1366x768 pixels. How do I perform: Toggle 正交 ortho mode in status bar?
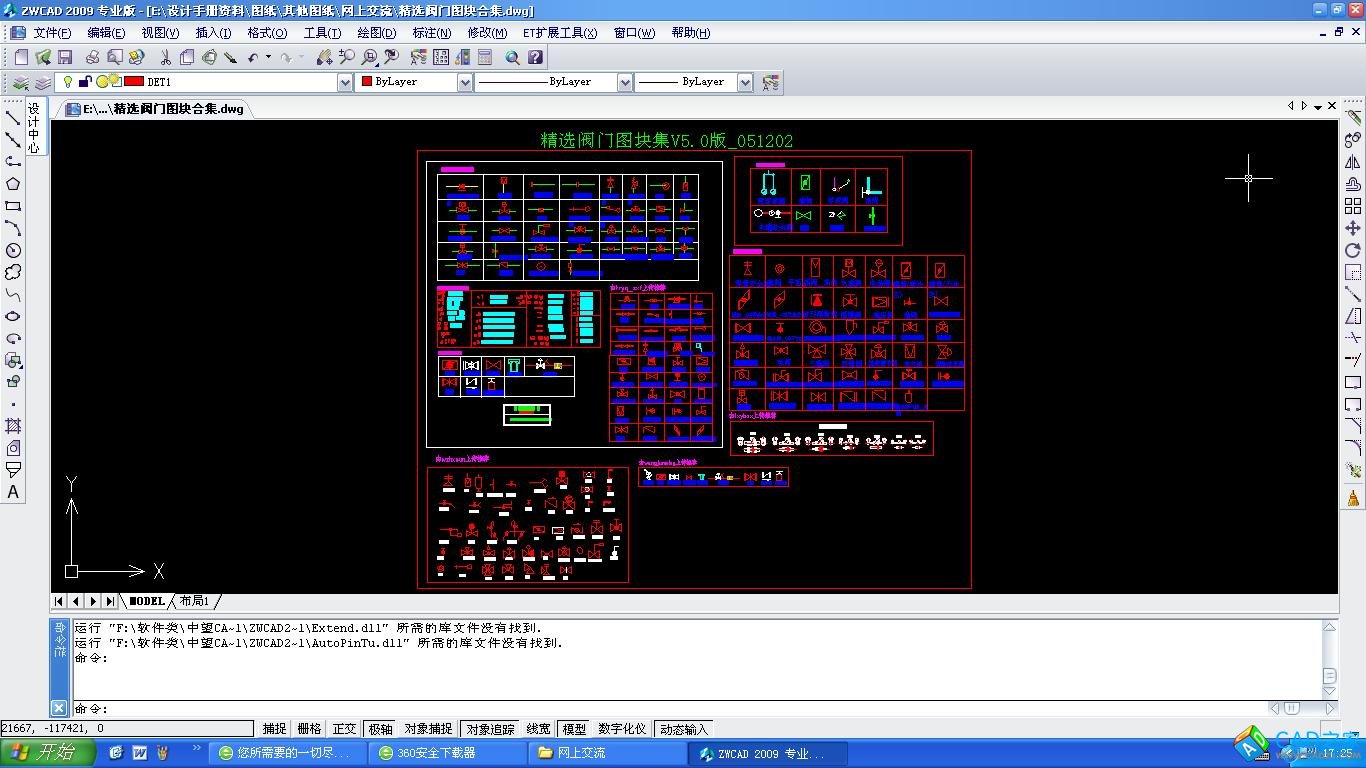pos(344,729)
